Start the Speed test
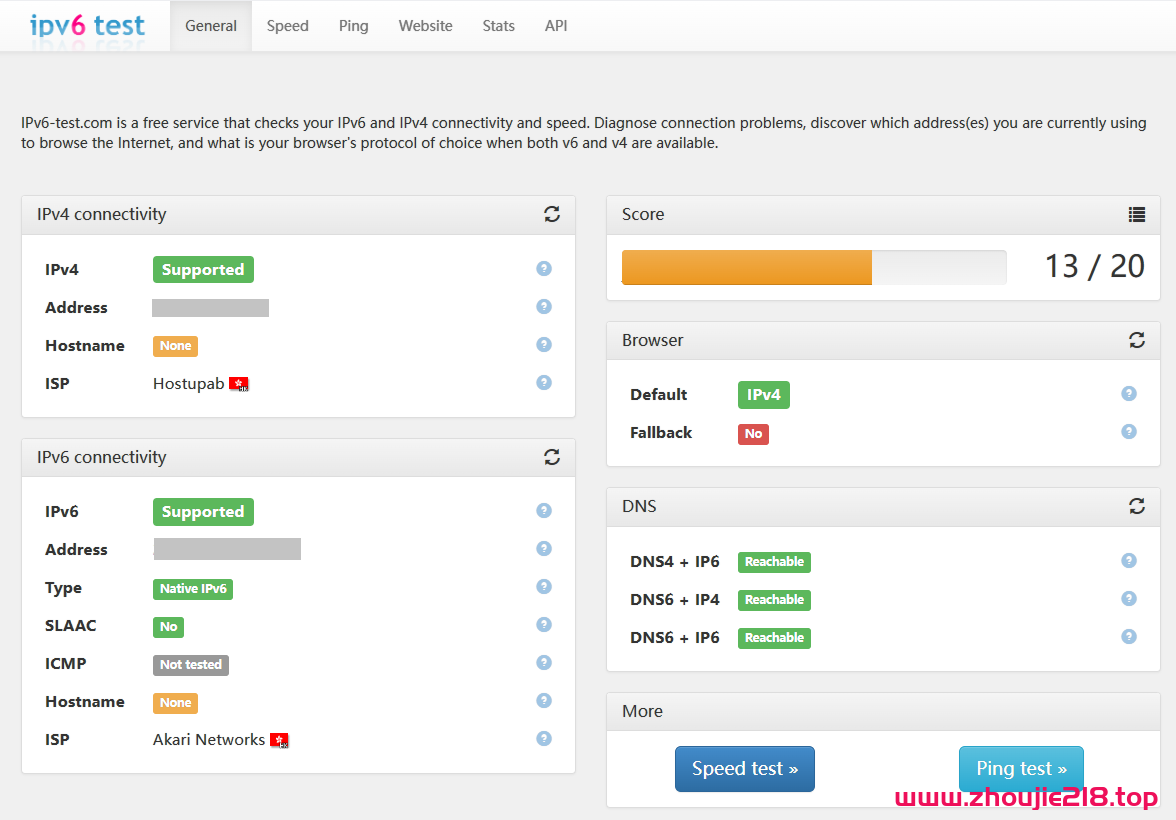This screenshot has height=820, width=1176. (x=744, y=769)
